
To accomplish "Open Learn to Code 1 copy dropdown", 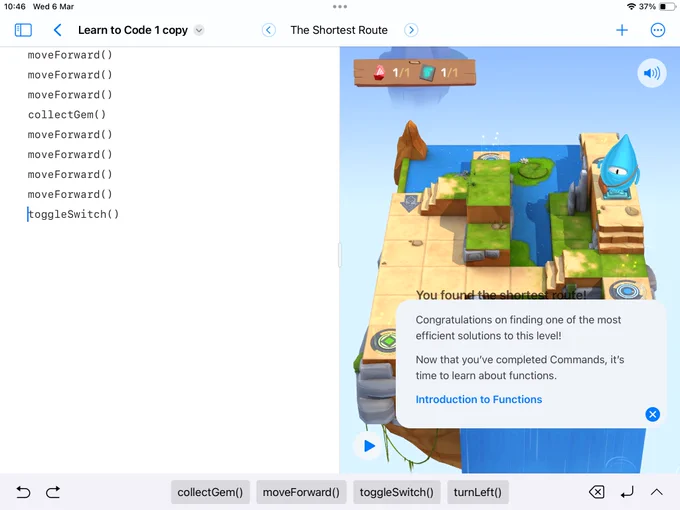I will 199,30.
